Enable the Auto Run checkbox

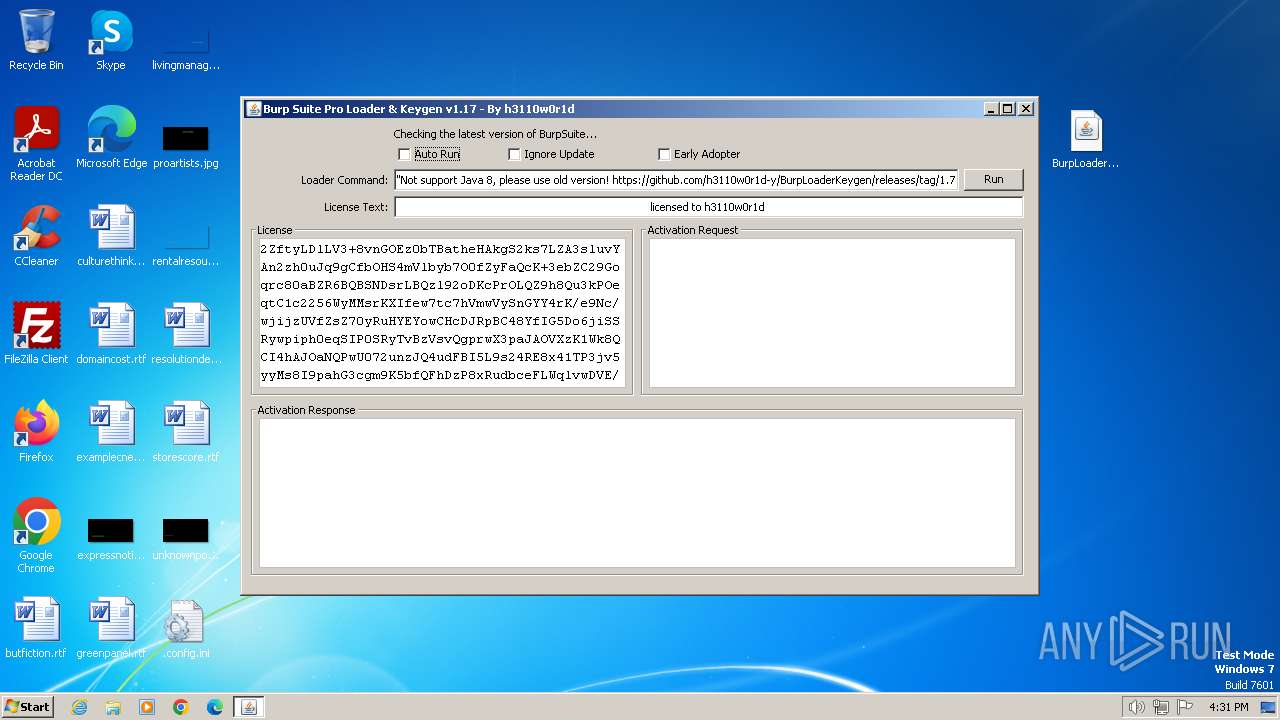tap(404, 154)
